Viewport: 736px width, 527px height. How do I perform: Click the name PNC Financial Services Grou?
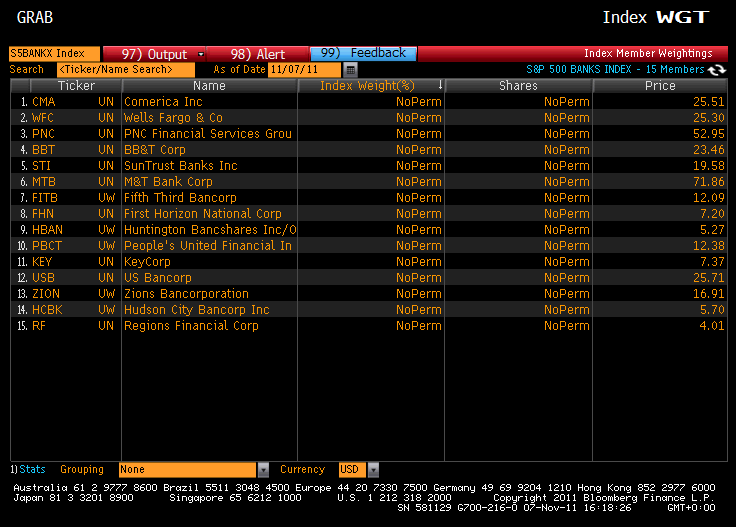click(208, 134)
